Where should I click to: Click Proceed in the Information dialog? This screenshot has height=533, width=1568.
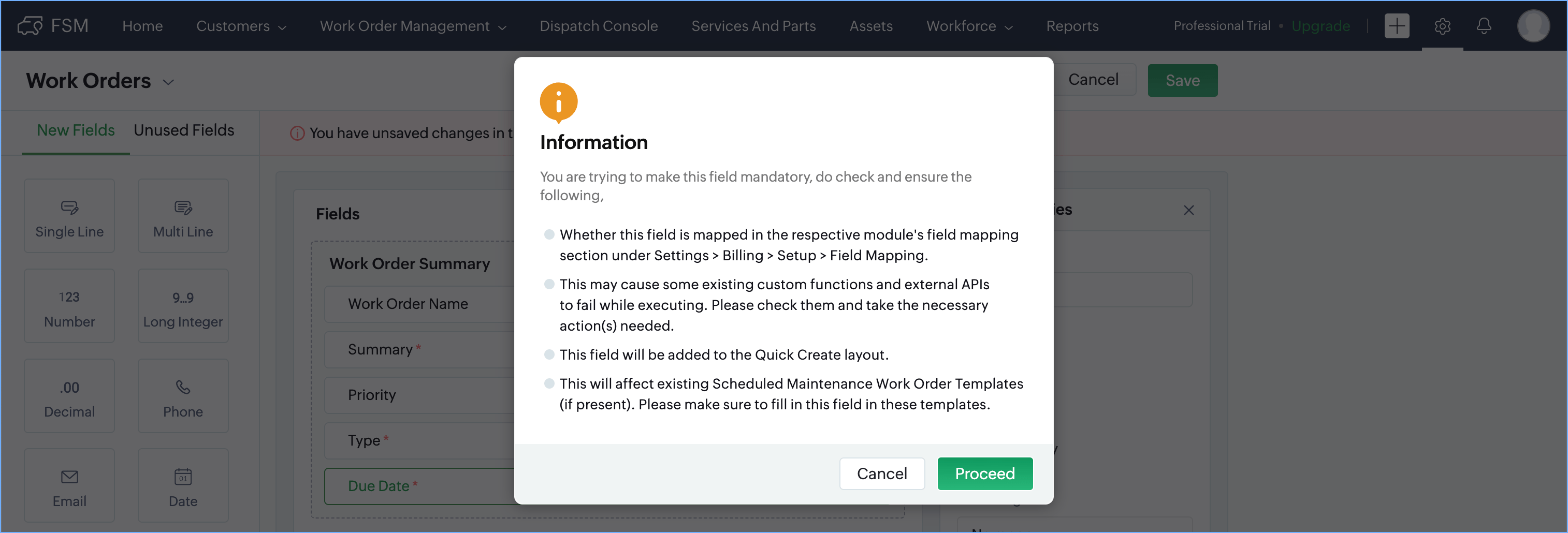pyautogui.click(x=984, y=473)
